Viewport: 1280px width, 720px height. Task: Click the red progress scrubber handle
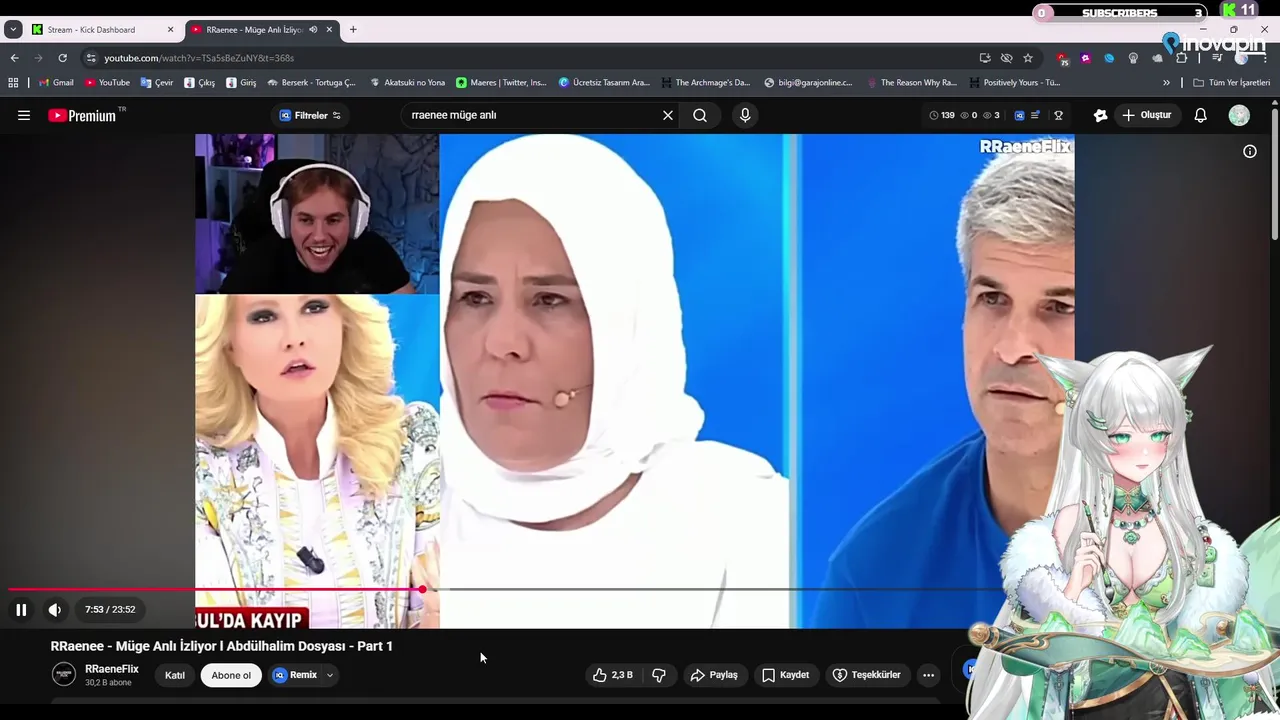pos(423,590)
